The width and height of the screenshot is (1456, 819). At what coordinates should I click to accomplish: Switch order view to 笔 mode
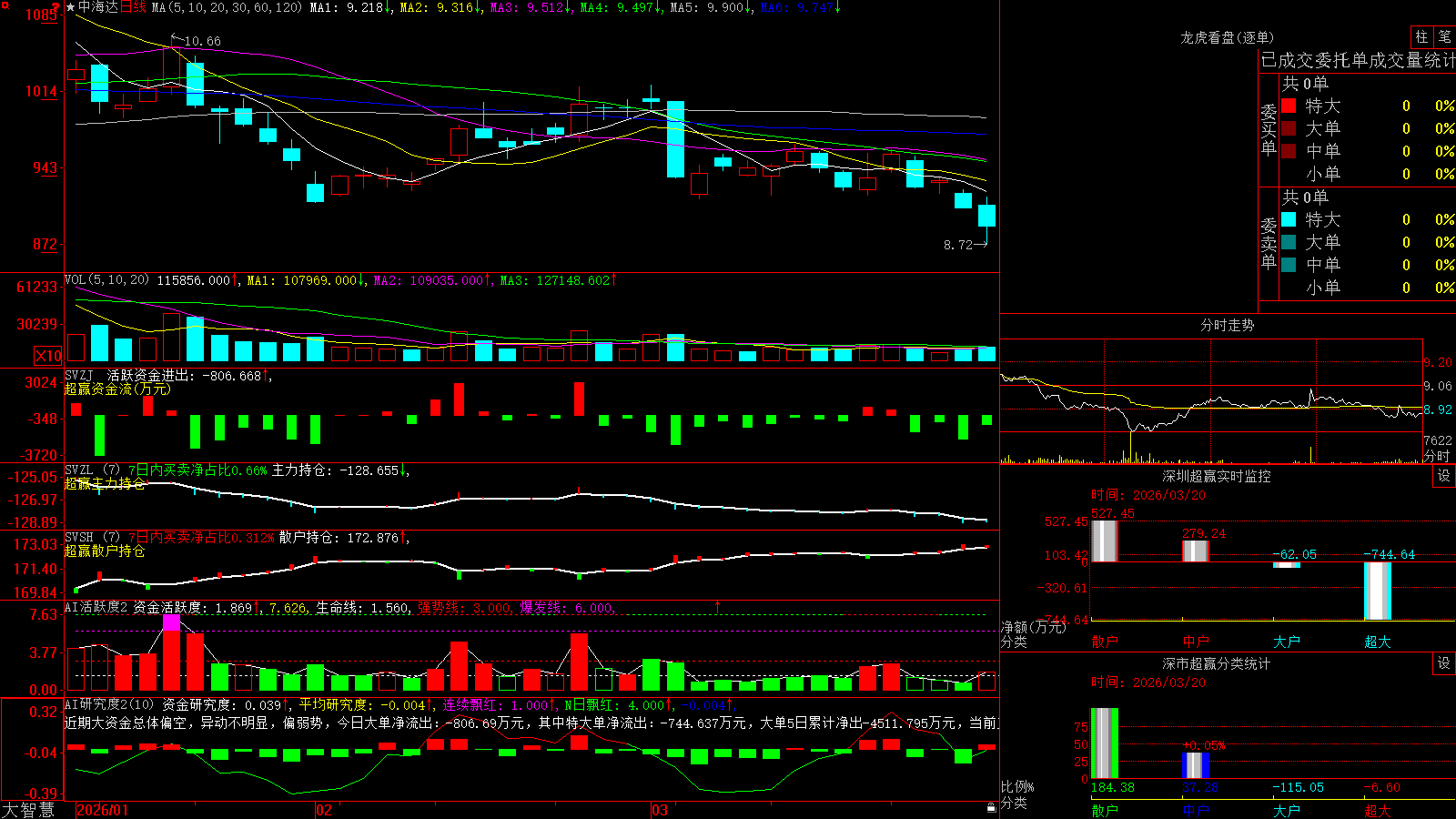[1444, 36]
